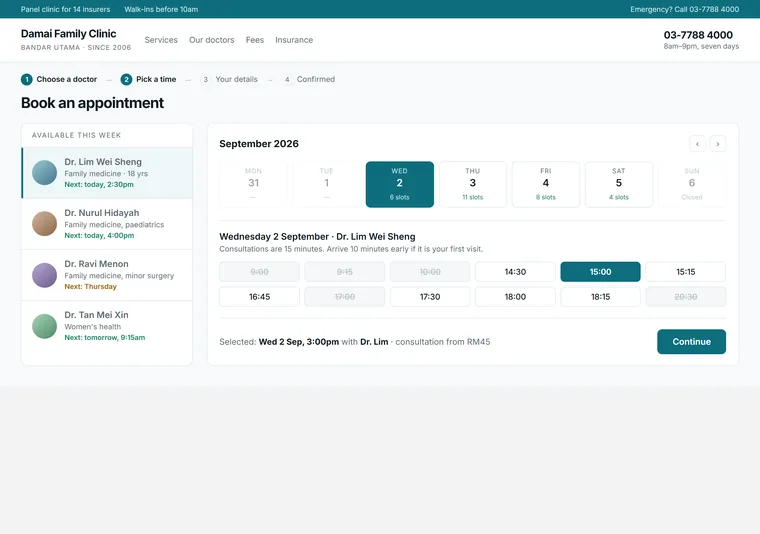Click 'Wednesday 2 September · Dr. Lim Wei Sheng' heading
Image resolution: width=760 pixels, height=534 pixels.
[317, 236]
